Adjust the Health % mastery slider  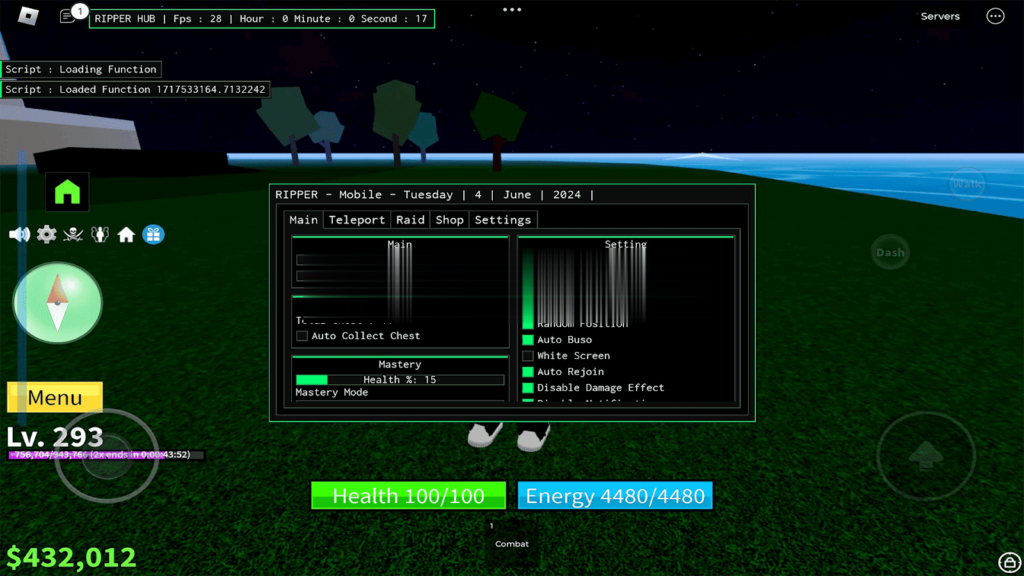pos(400,380)
